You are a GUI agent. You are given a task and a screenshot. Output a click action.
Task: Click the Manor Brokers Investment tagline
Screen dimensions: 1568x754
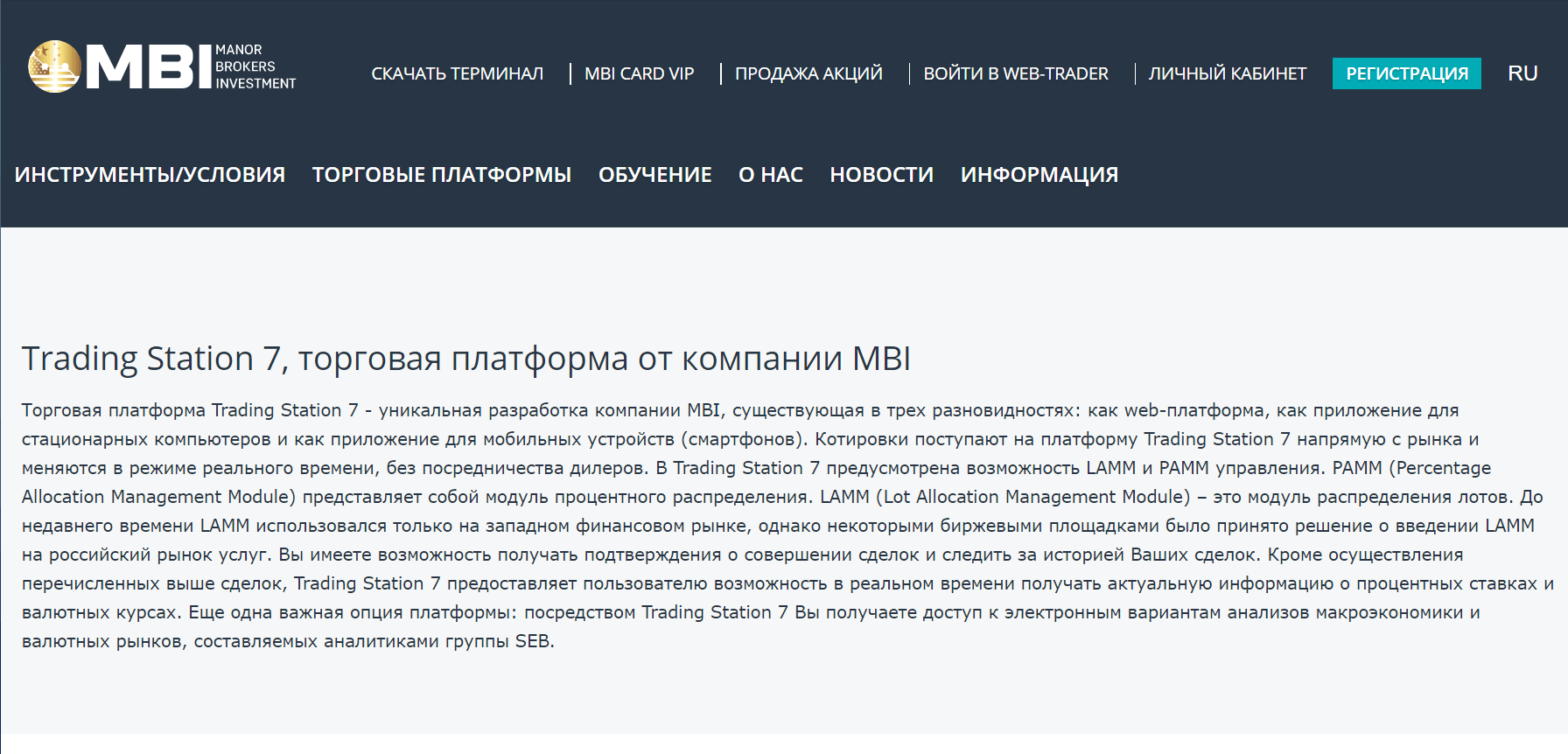[x=255, y=66]
